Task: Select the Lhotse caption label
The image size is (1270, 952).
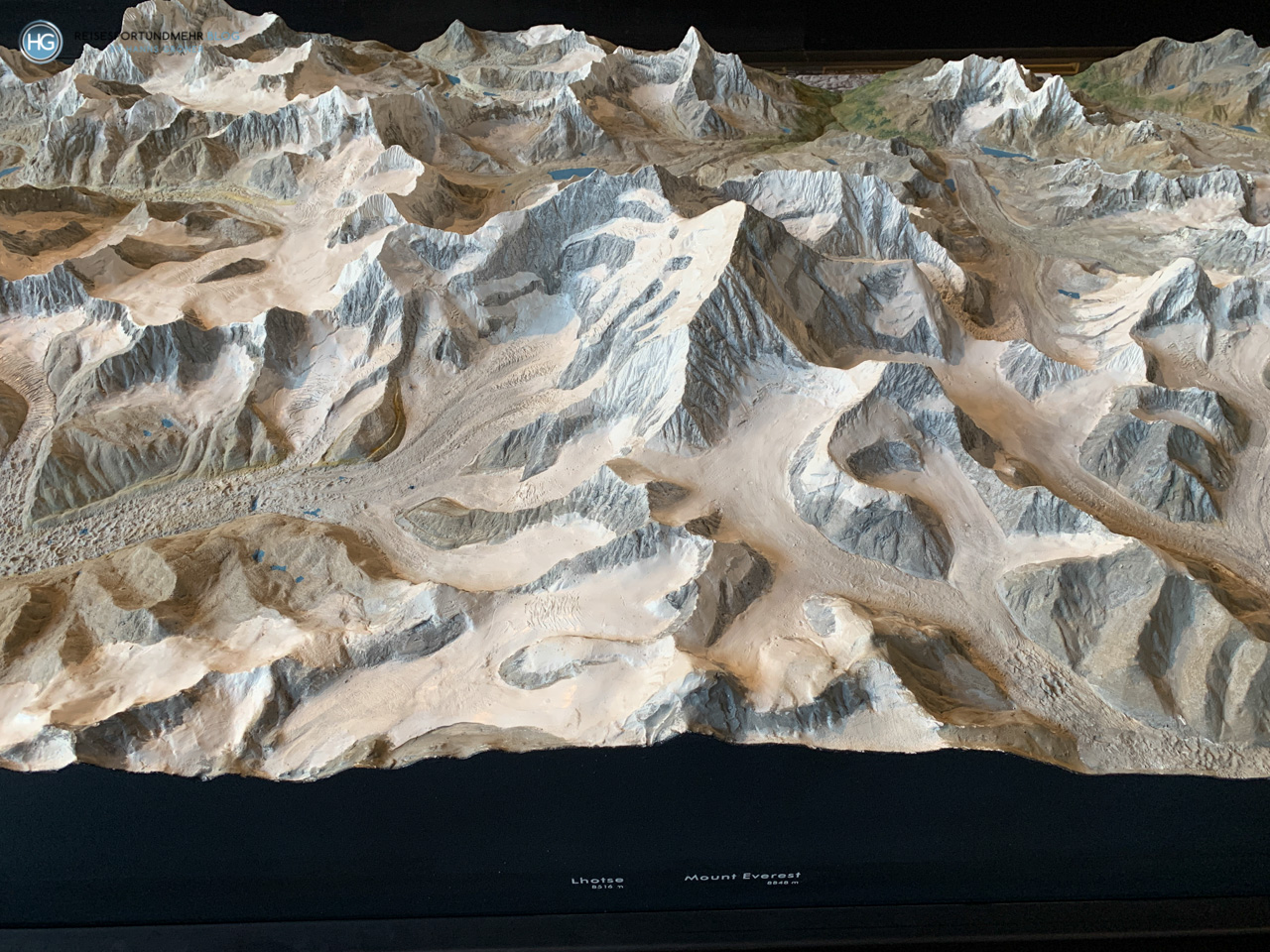Action: [598, 879]
